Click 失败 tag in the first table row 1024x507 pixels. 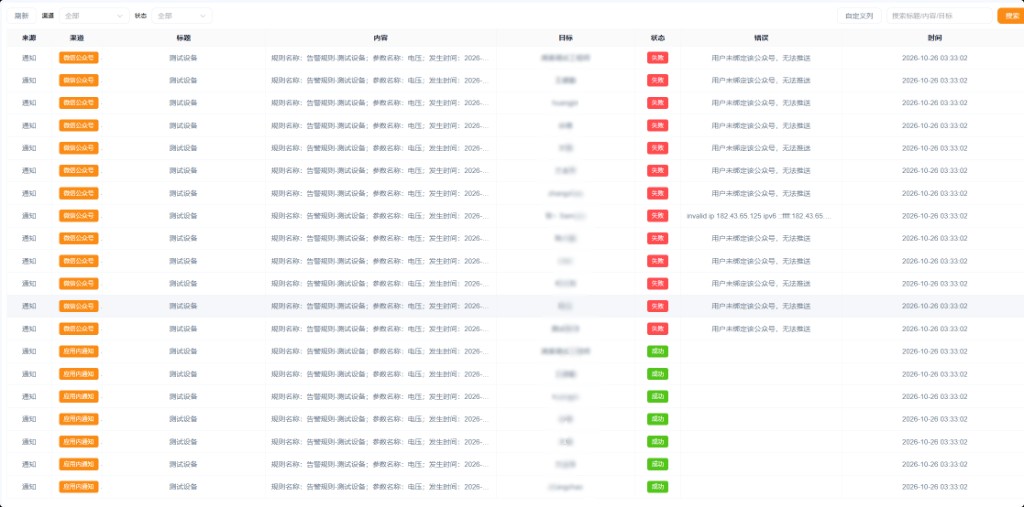658,57
